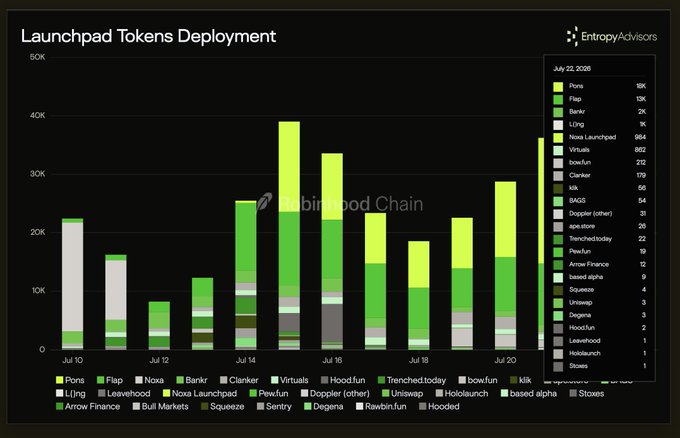The width and height of the screenshot is (680, 438).
Task: Click the Entropy Advisors logo
Action: [612, 36]
